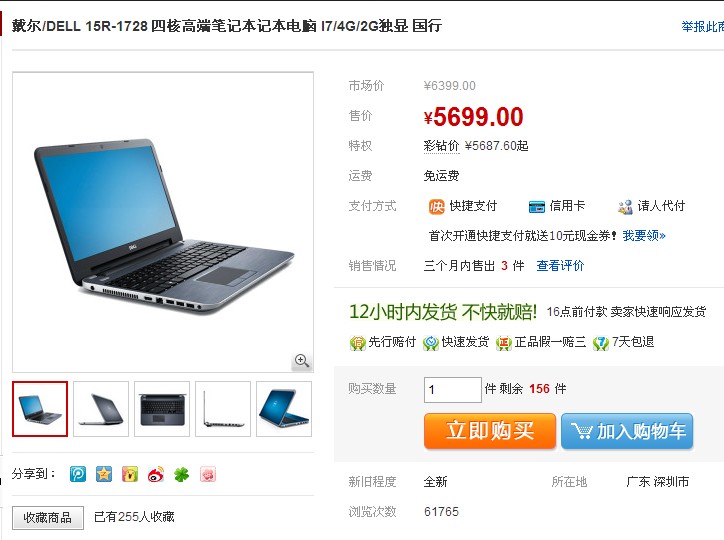Share via the Qzone star icon
This screenshot has height=540, width=724.
(x=104, y=474)
